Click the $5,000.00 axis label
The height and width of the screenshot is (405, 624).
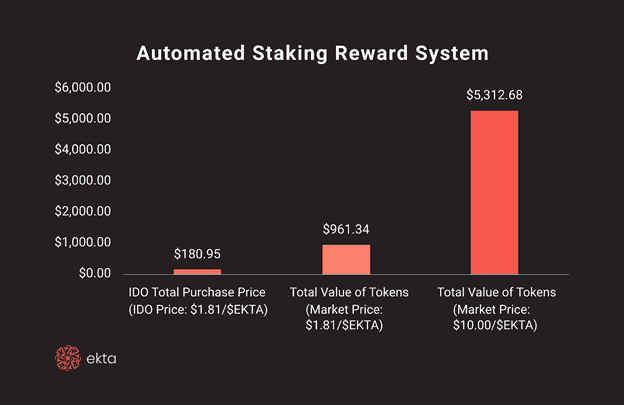(83, 119)
